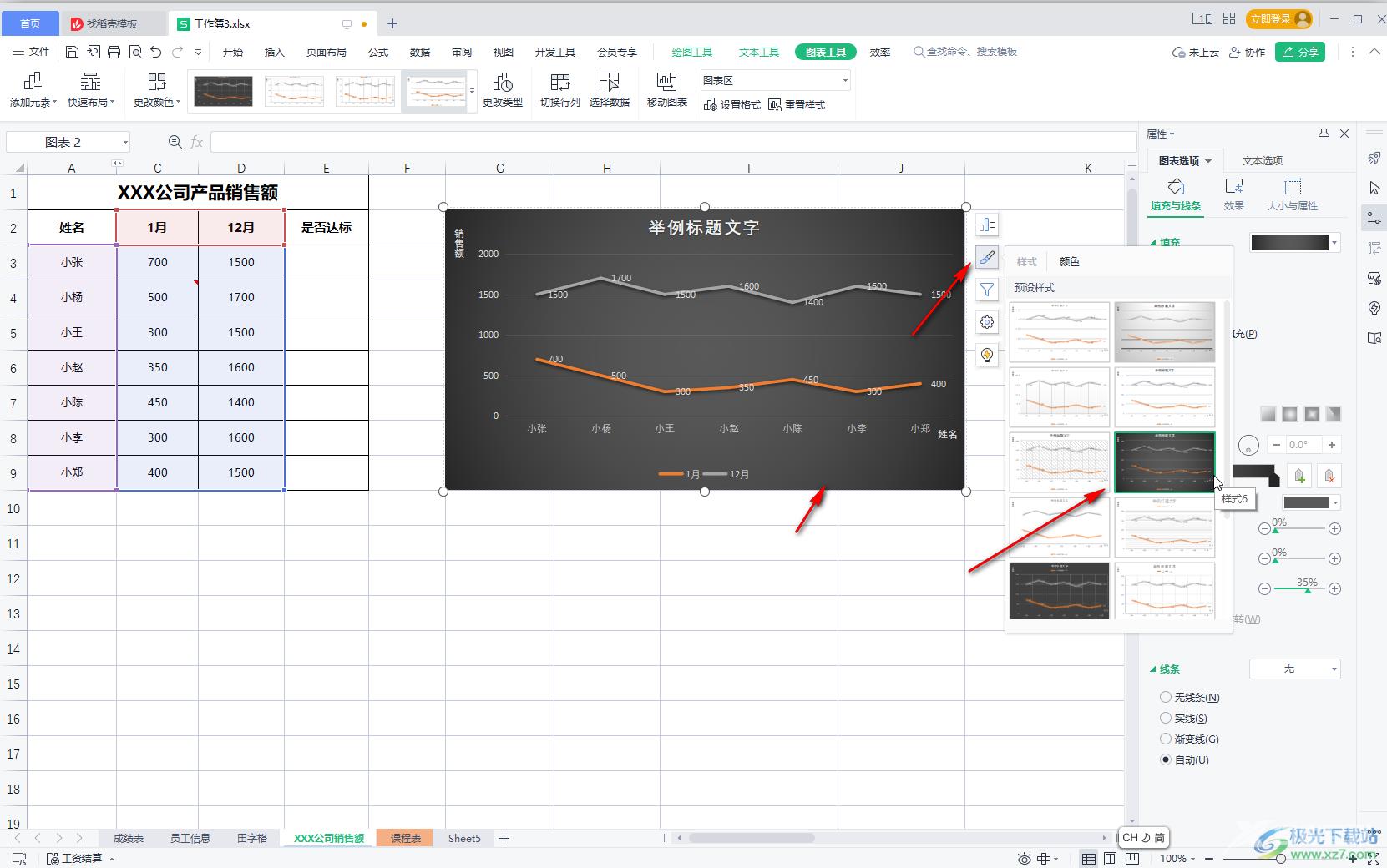Screen dimensions: 1387x868
Task: Click Switch Row/Column (切换行列) icon
Action: tap(560, 90)
